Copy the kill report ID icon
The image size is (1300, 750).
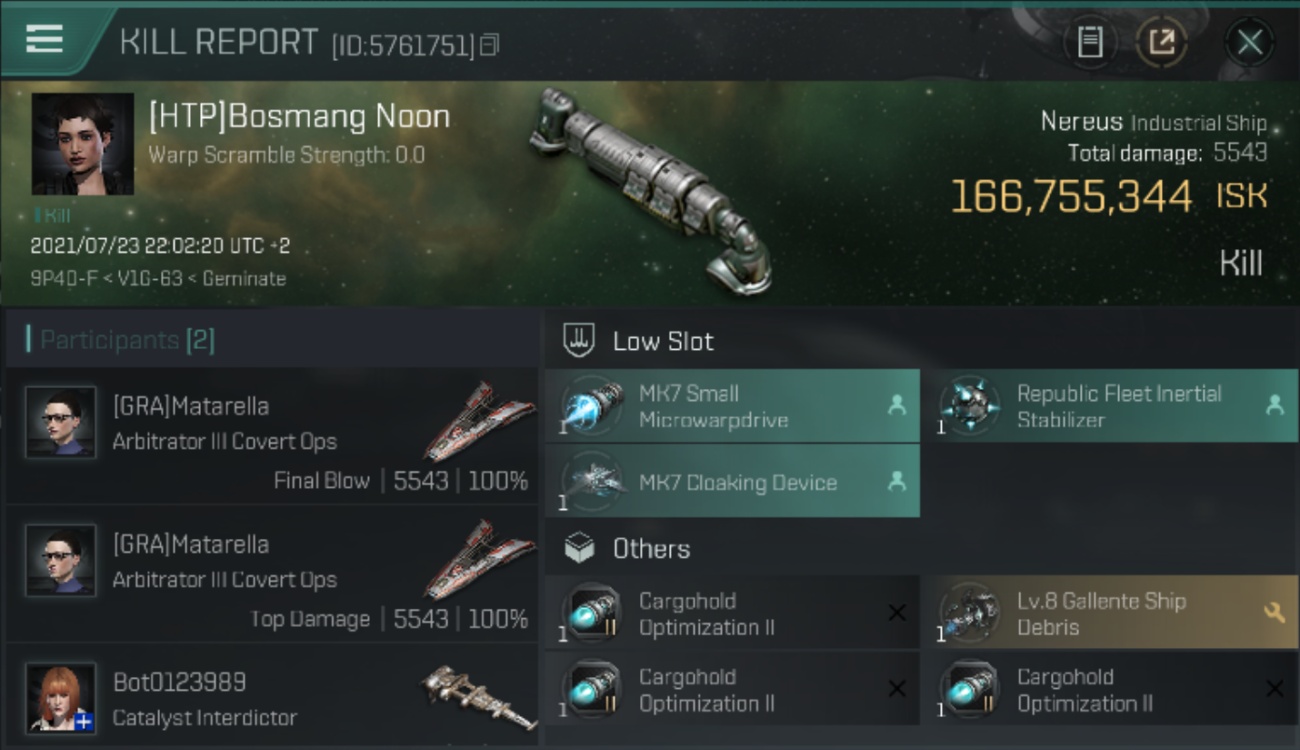tap(489, 45)
